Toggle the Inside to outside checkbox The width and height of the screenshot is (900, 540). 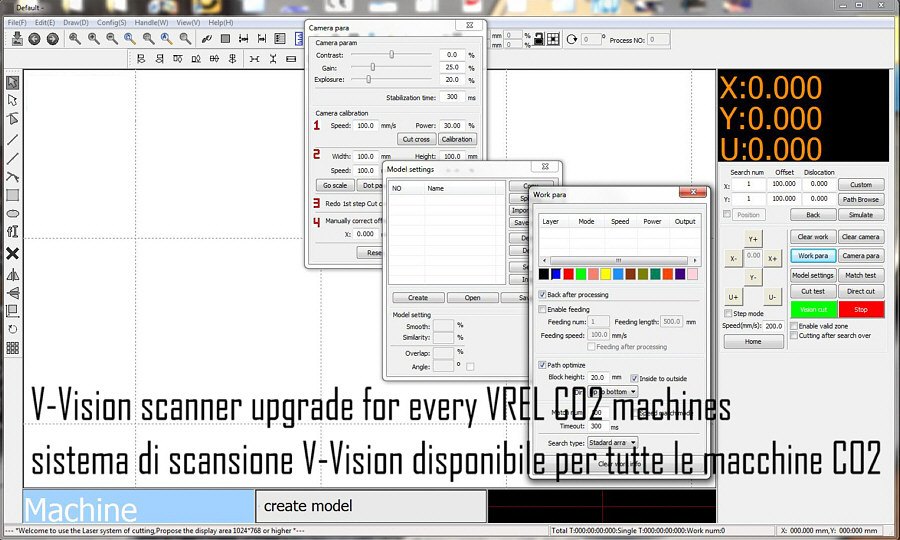[x=634, y=379]
